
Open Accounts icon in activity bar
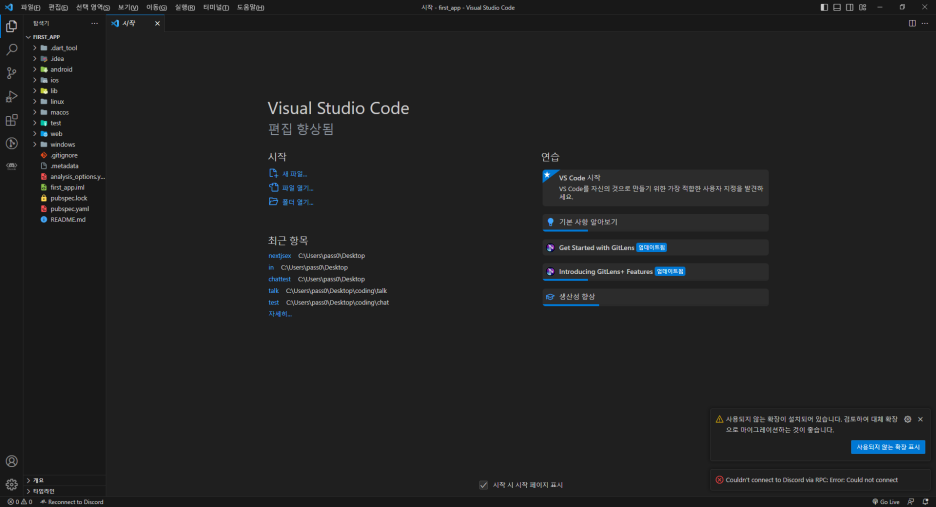pyautogui.click(x=11, y=461)
